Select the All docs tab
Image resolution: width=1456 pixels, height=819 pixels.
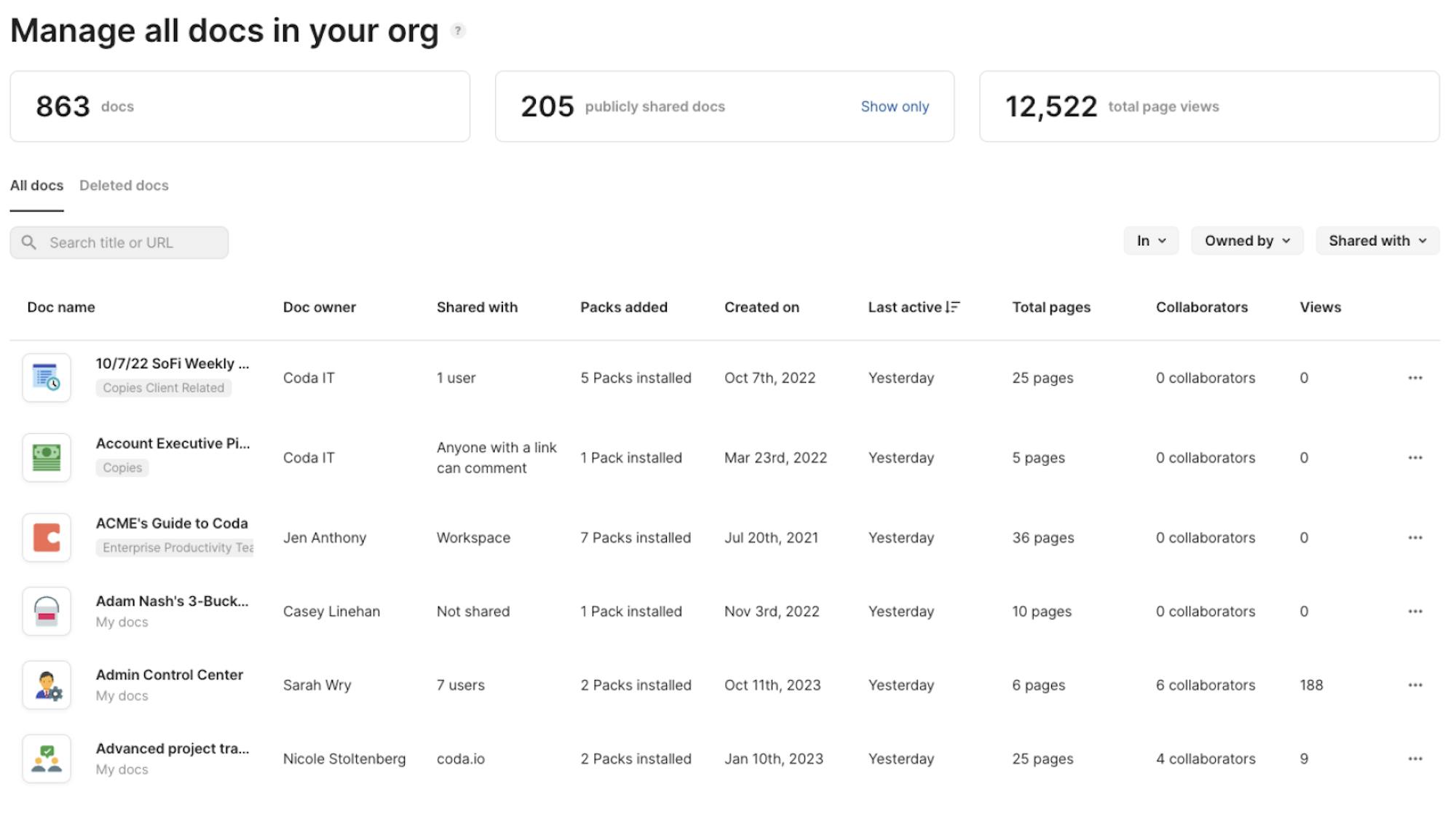pos(36,186)
